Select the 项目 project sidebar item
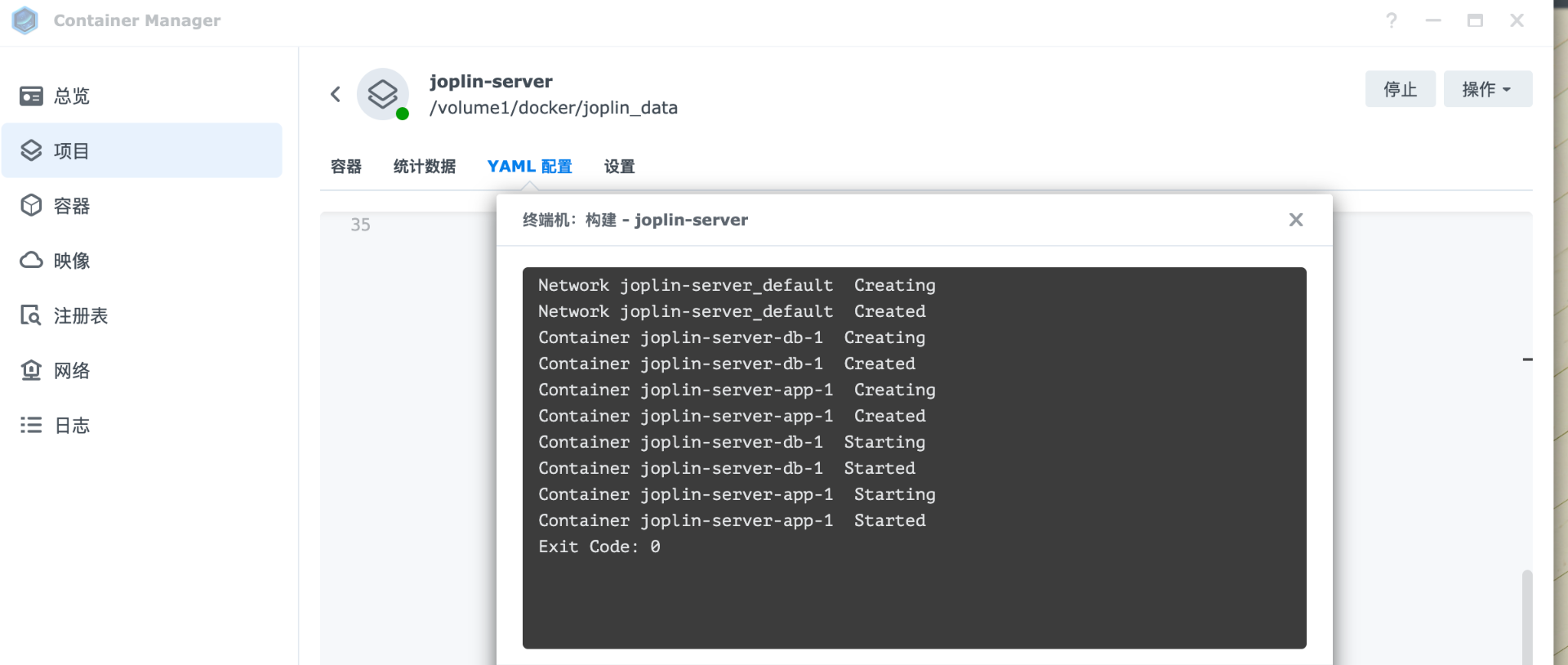 [142, 150]
